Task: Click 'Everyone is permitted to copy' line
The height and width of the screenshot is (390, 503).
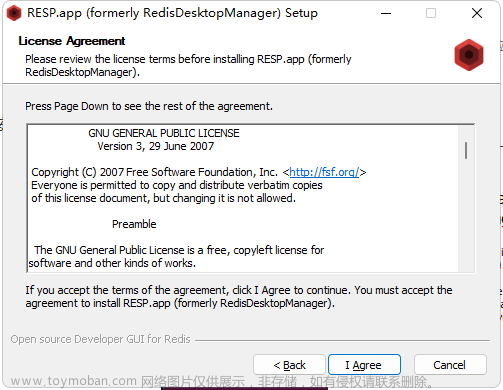Action: click(x=177, y=185)
